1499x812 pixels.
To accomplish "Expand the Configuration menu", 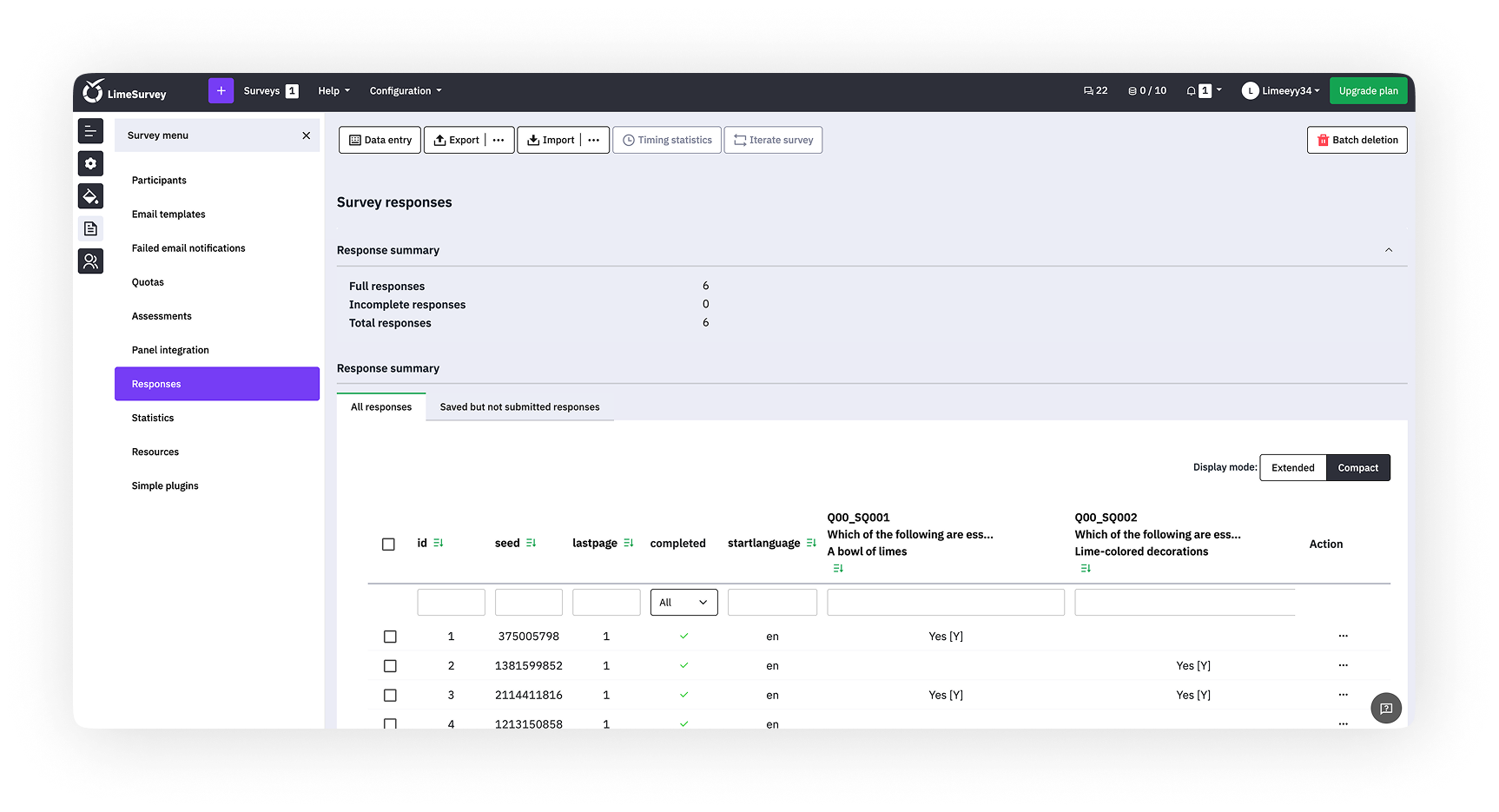I will click(405, 91).
